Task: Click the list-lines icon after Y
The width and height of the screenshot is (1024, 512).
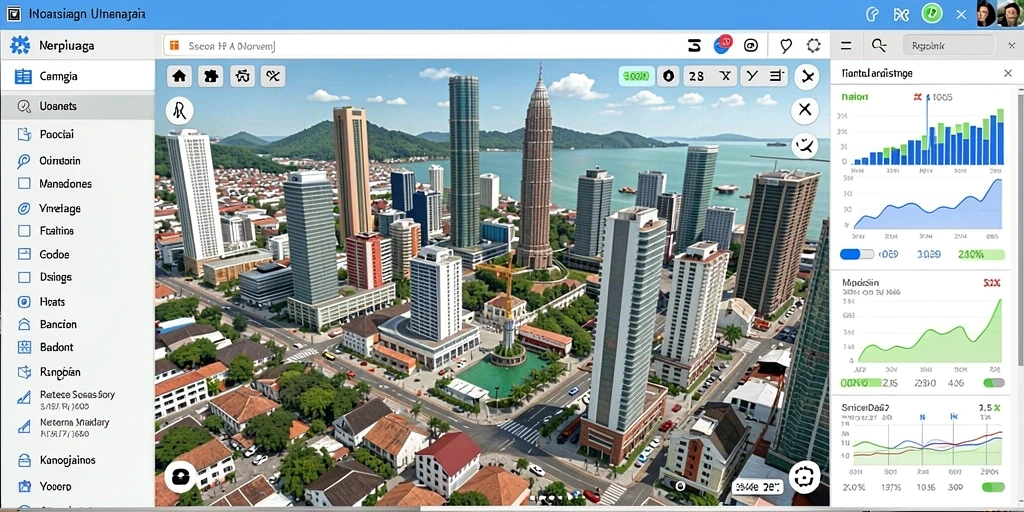Action: [776, 76]
